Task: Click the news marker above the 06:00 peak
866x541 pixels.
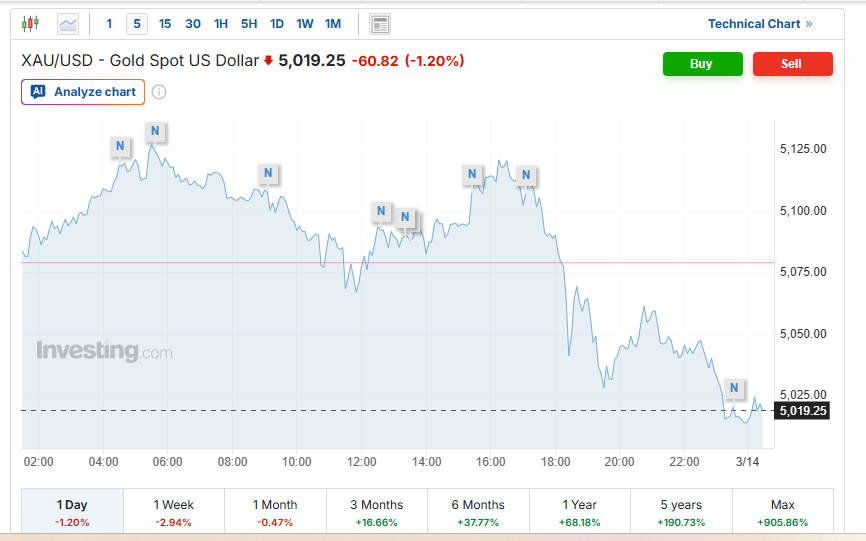Action: pyautogui.click(x=156, y=131)
